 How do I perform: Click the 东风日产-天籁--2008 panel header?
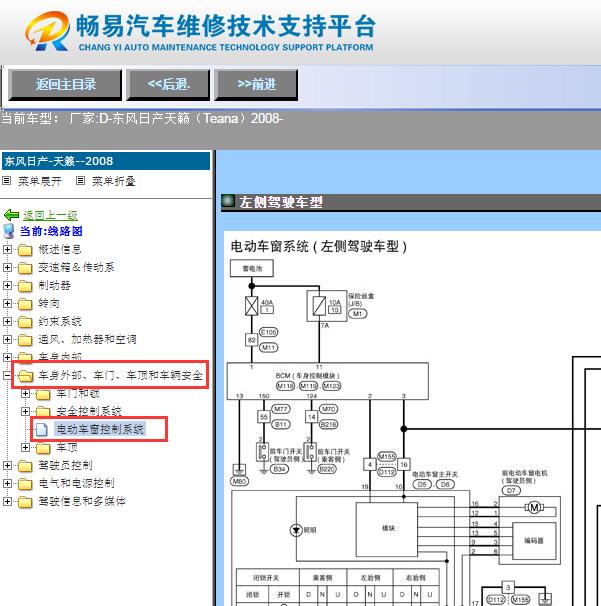pos(106,161)
